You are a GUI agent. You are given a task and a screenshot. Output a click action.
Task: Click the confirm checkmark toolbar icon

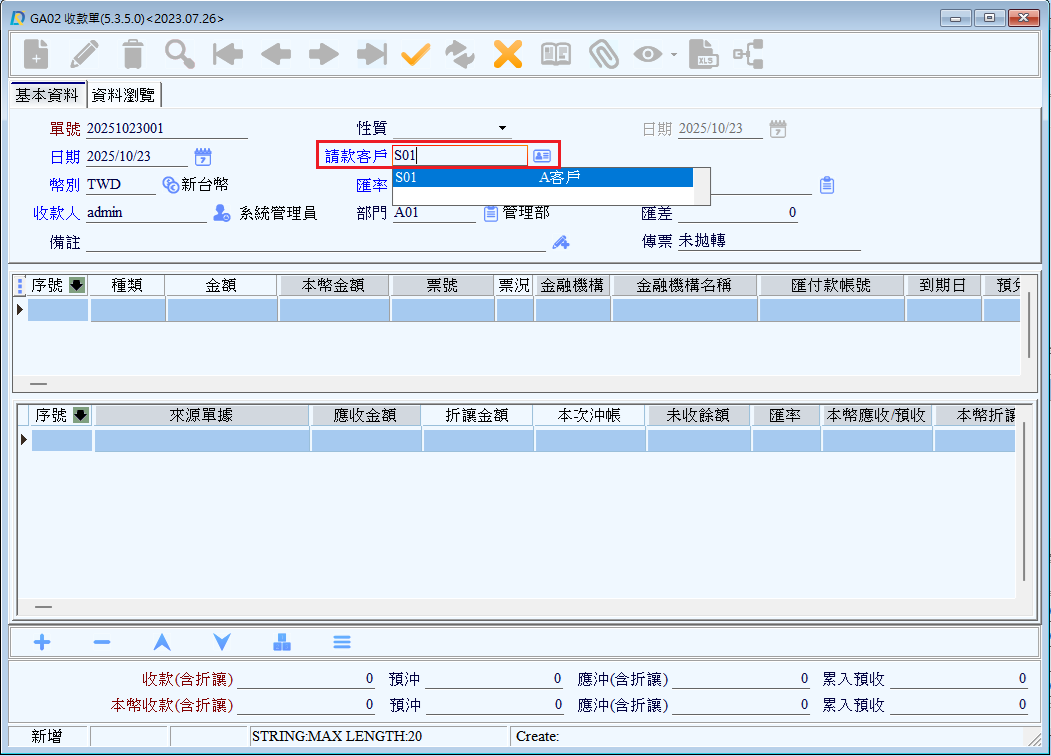415,54
